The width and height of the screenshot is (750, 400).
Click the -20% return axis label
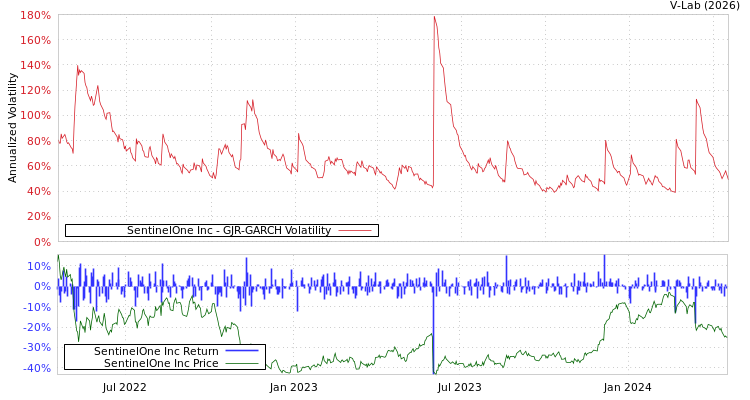[37, 328]
